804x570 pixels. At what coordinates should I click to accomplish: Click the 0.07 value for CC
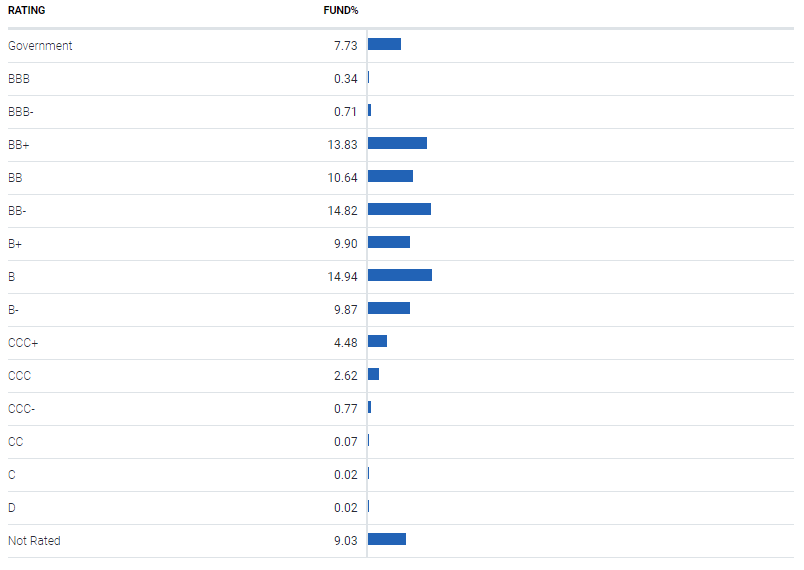346,442
